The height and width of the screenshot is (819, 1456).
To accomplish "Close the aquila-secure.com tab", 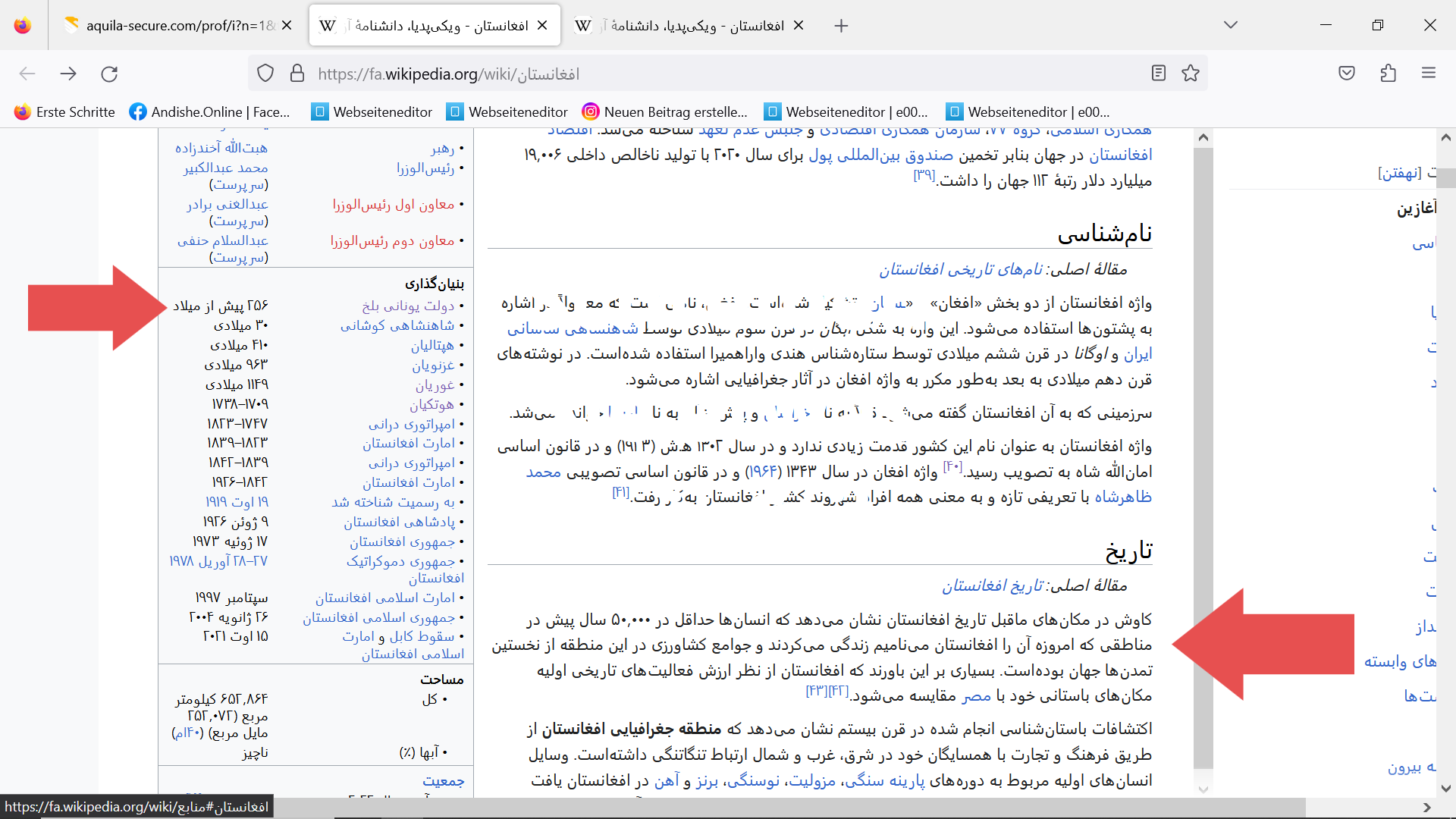I will [287, 25].
